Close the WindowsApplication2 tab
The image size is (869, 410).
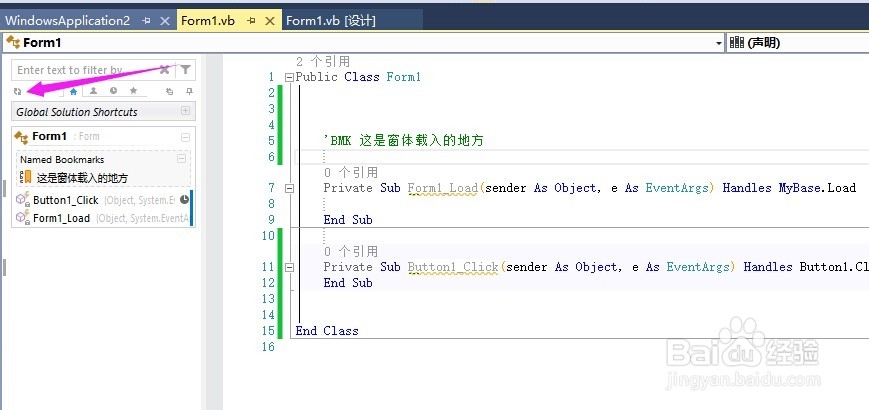(165, 20)
